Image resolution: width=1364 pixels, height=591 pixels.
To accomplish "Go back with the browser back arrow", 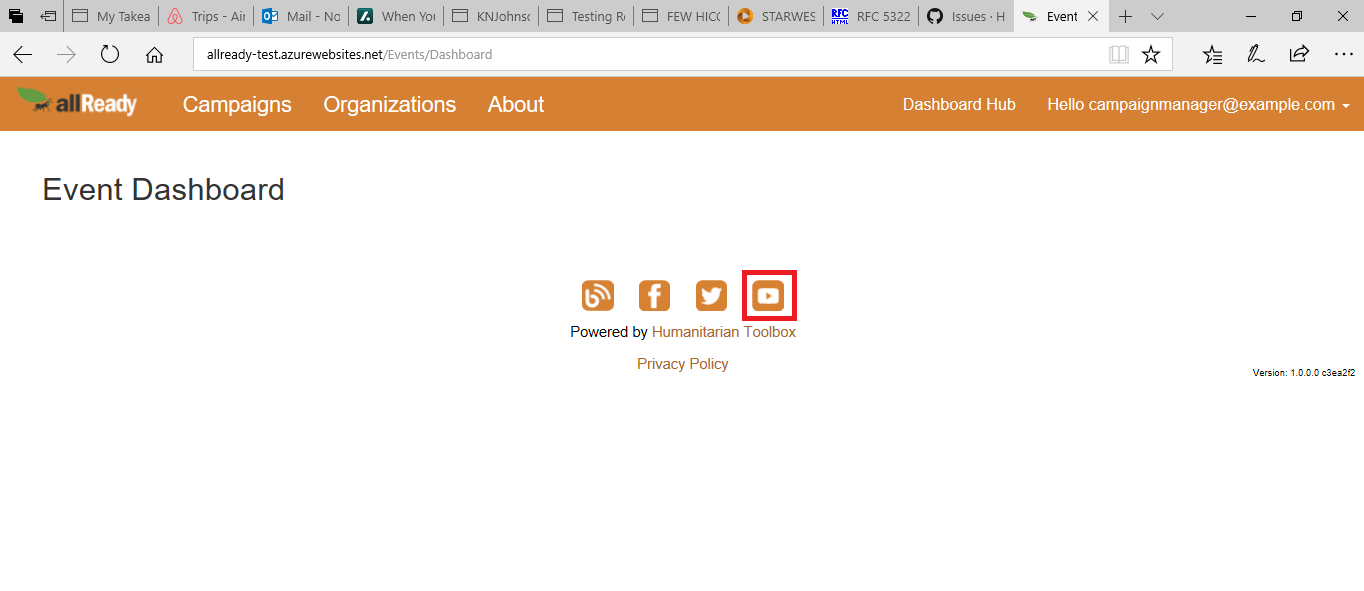I will (22, 54).
